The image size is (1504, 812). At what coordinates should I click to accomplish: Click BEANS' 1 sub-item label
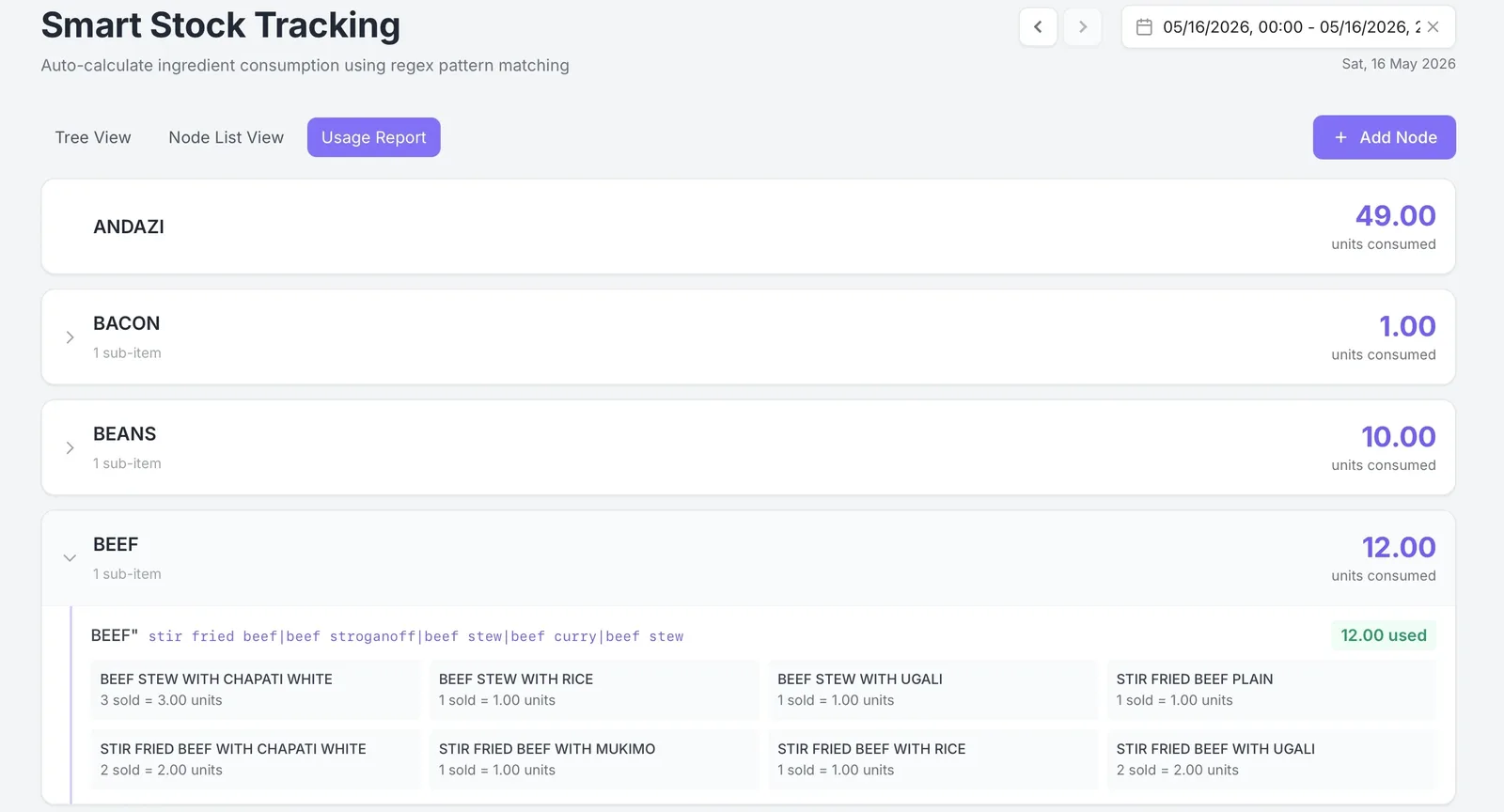[x=127, y=463]
